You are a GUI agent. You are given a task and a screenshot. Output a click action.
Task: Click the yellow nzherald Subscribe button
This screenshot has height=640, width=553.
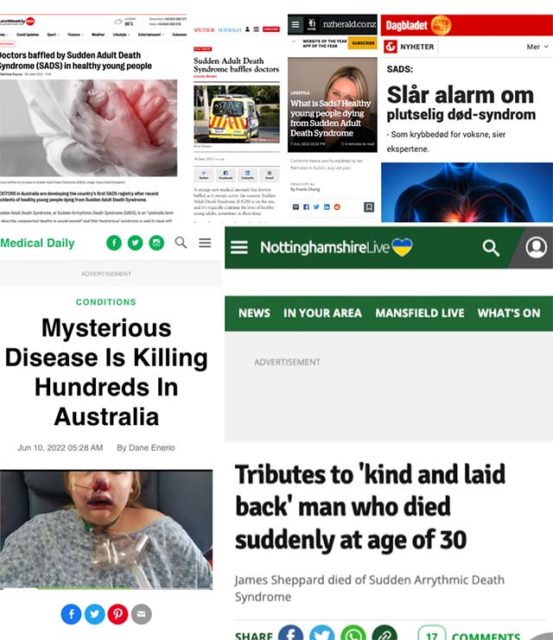362,43
